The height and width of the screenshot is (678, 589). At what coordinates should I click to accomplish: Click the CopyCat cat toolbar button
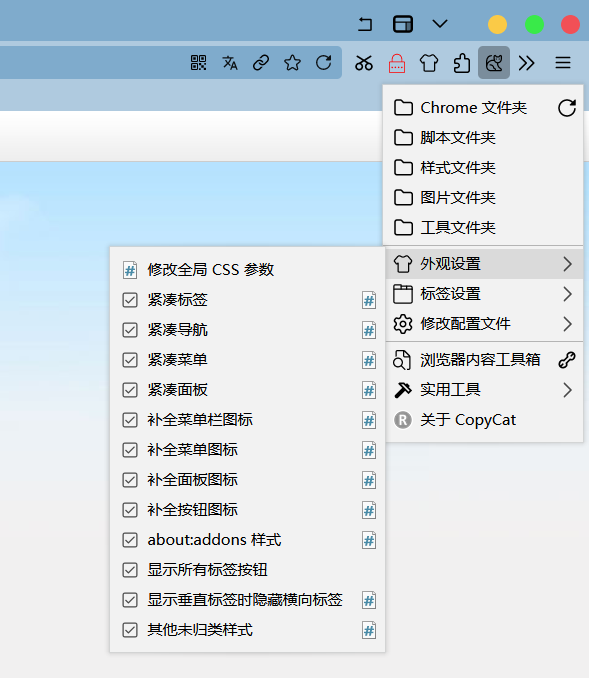[x=494, y=63]
